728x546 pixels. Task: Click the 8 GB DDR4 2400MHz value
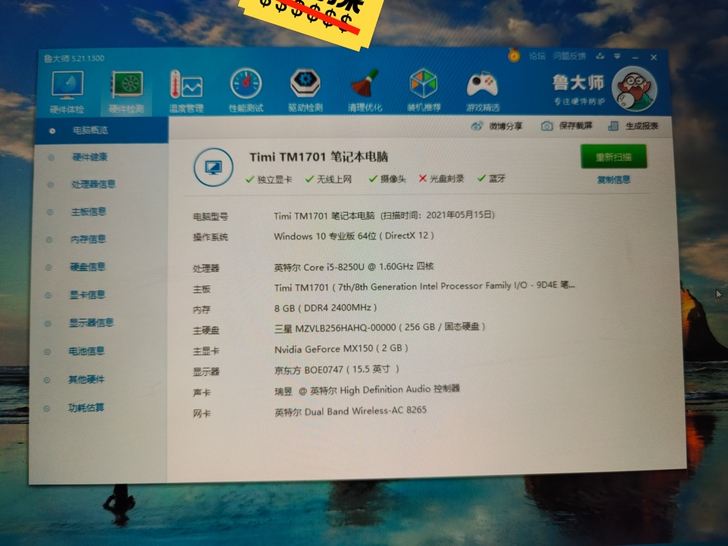coord(325,308)
